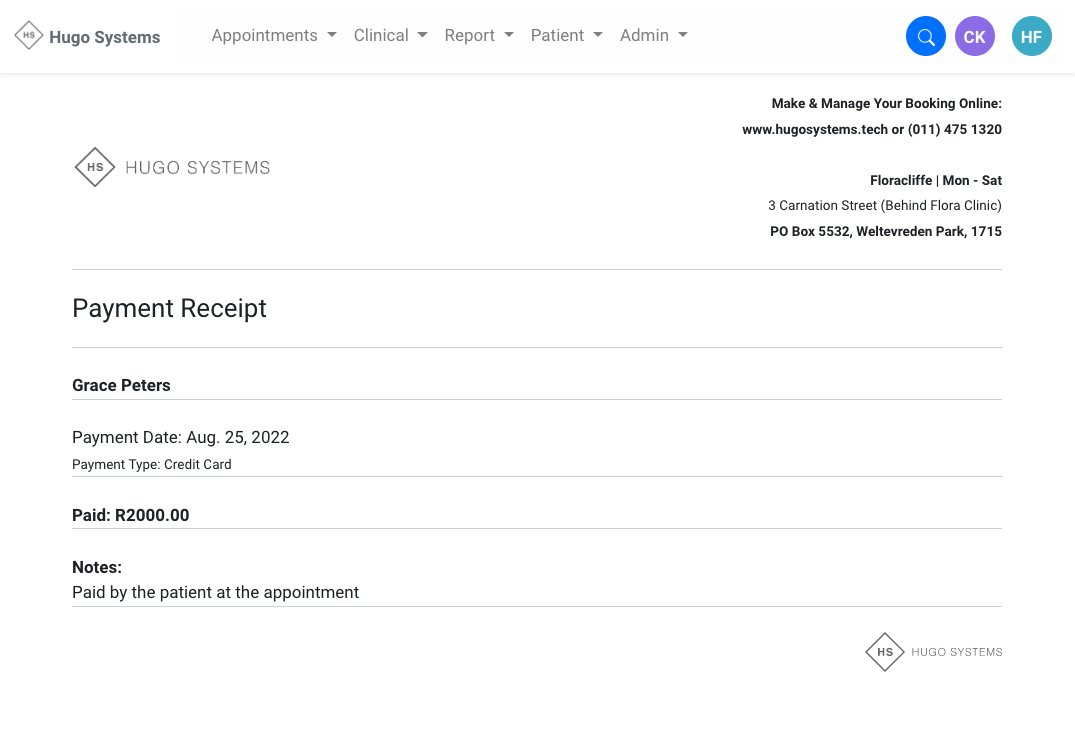Expand the Clinical dropdown menu
1075x749 pixels.
(x=390, y=36)
